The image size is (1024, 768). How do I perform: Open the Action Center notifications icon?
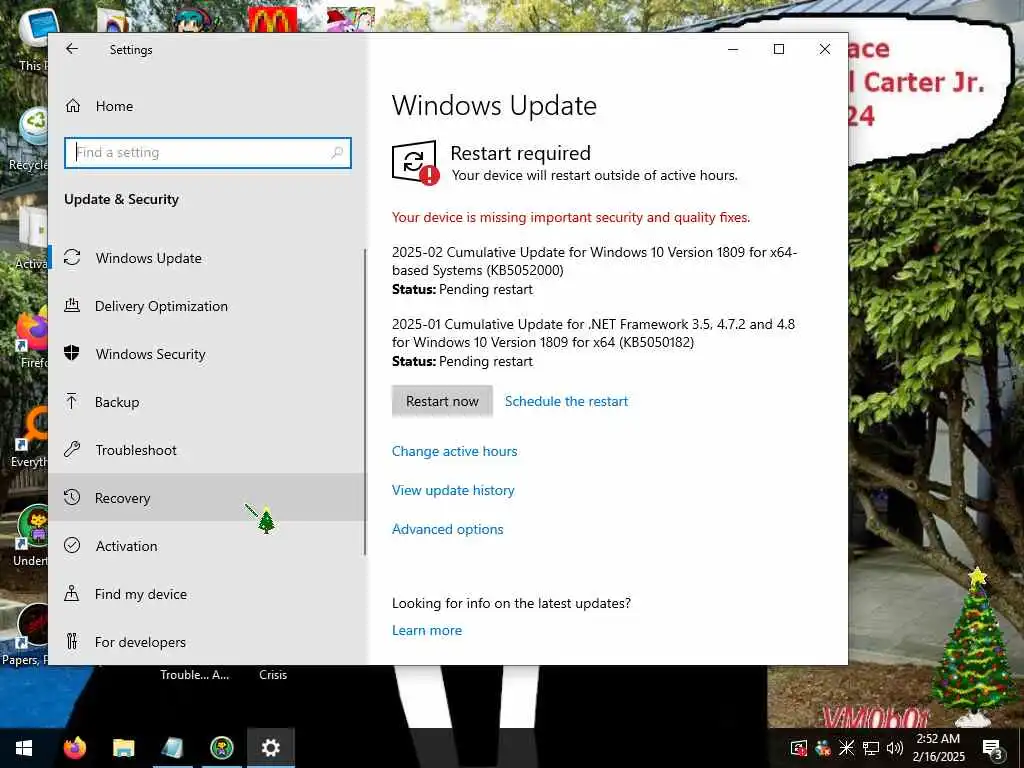click(993, 748)
